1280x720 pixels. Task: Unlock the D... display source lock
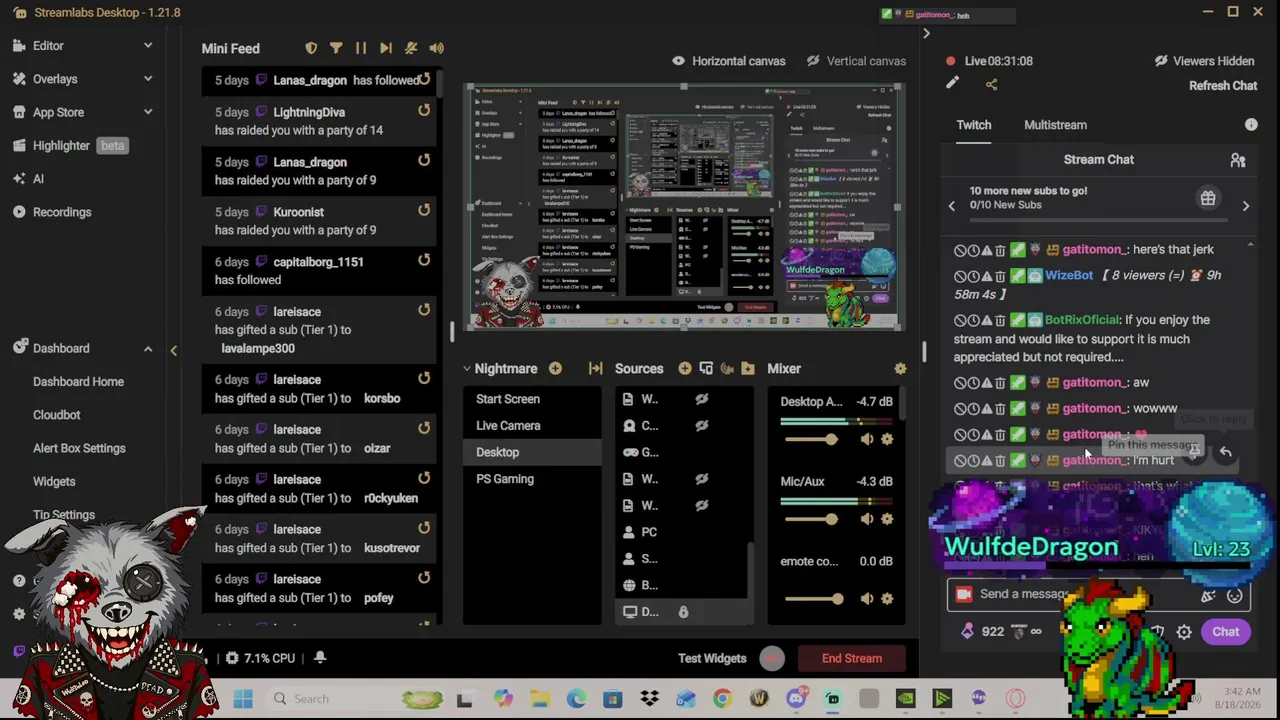[x=684, y=612]
